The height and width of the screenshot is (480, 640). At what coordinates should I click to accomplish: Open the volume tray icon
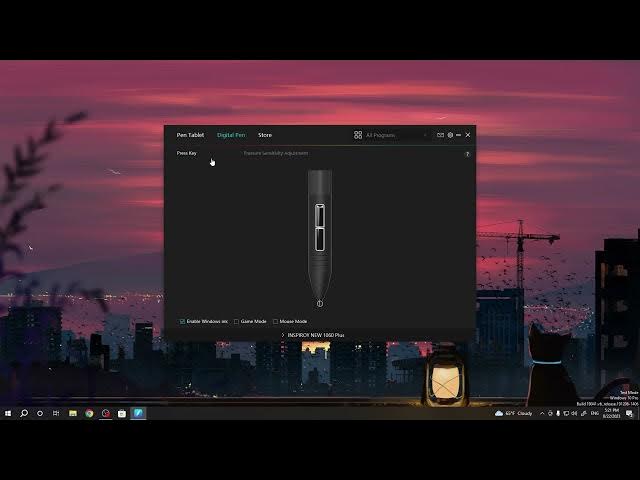click(x=573, y=413)
